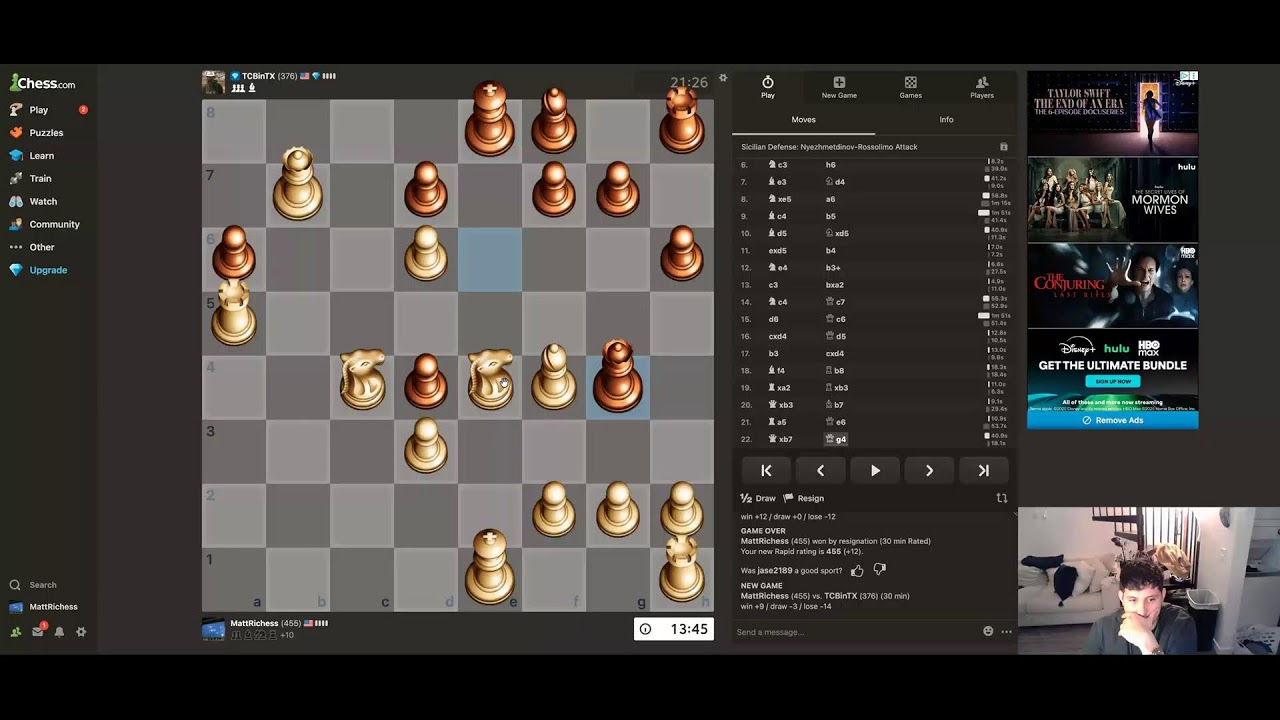Click black queen on g4
The width and height of the screenshot is (1280, 720).
pos(618,376)
